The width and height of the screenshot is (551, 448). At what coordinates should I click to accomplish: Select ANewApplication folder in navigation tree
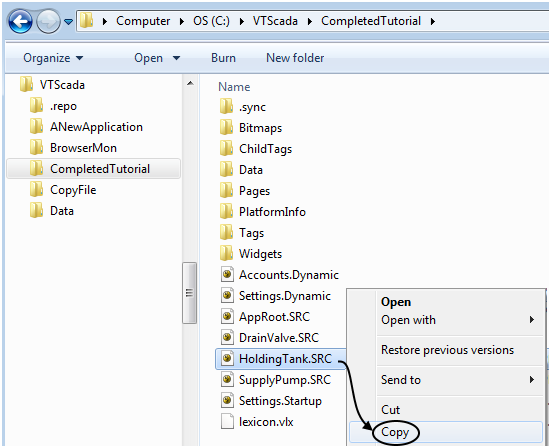tap(96, 127)
